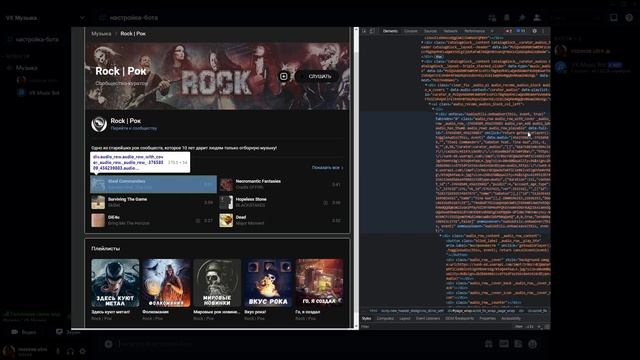The image size is (640, 360).
Task: Switch to the Network tab in DevTools
Action: 450,31
